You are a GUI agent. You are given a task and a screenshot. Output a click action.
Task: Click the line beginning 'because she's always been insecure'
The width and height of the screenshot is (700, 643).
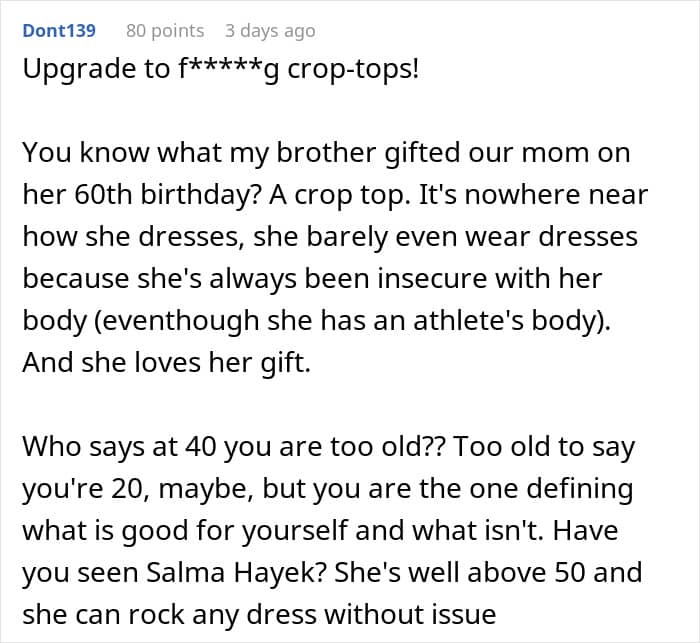click(312, 279)
